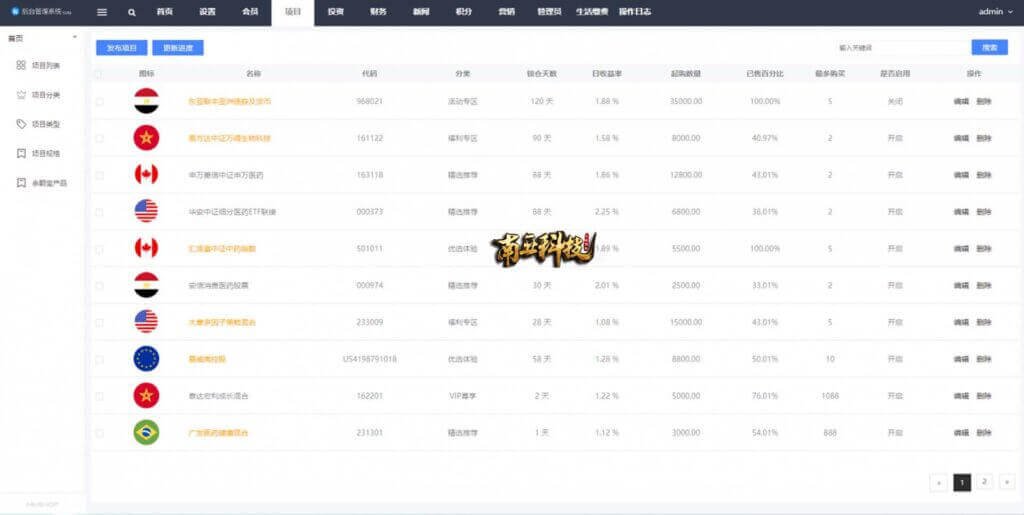1024x515 pixels.
Task: Open the 操作日志 top menu item
Action: click(635, 12)
